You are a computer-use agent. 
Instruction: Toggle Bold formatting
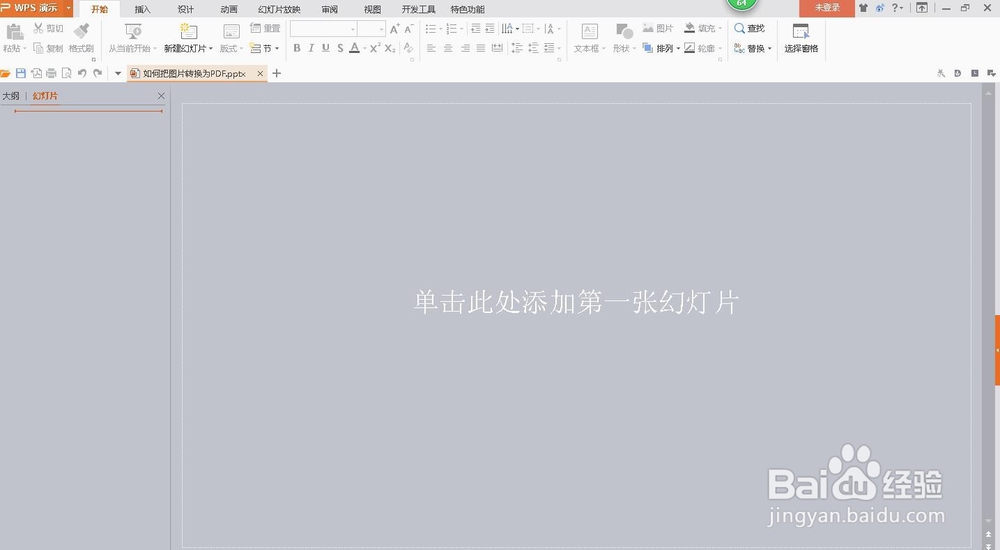pyautogui.click(x=297, y=48)
